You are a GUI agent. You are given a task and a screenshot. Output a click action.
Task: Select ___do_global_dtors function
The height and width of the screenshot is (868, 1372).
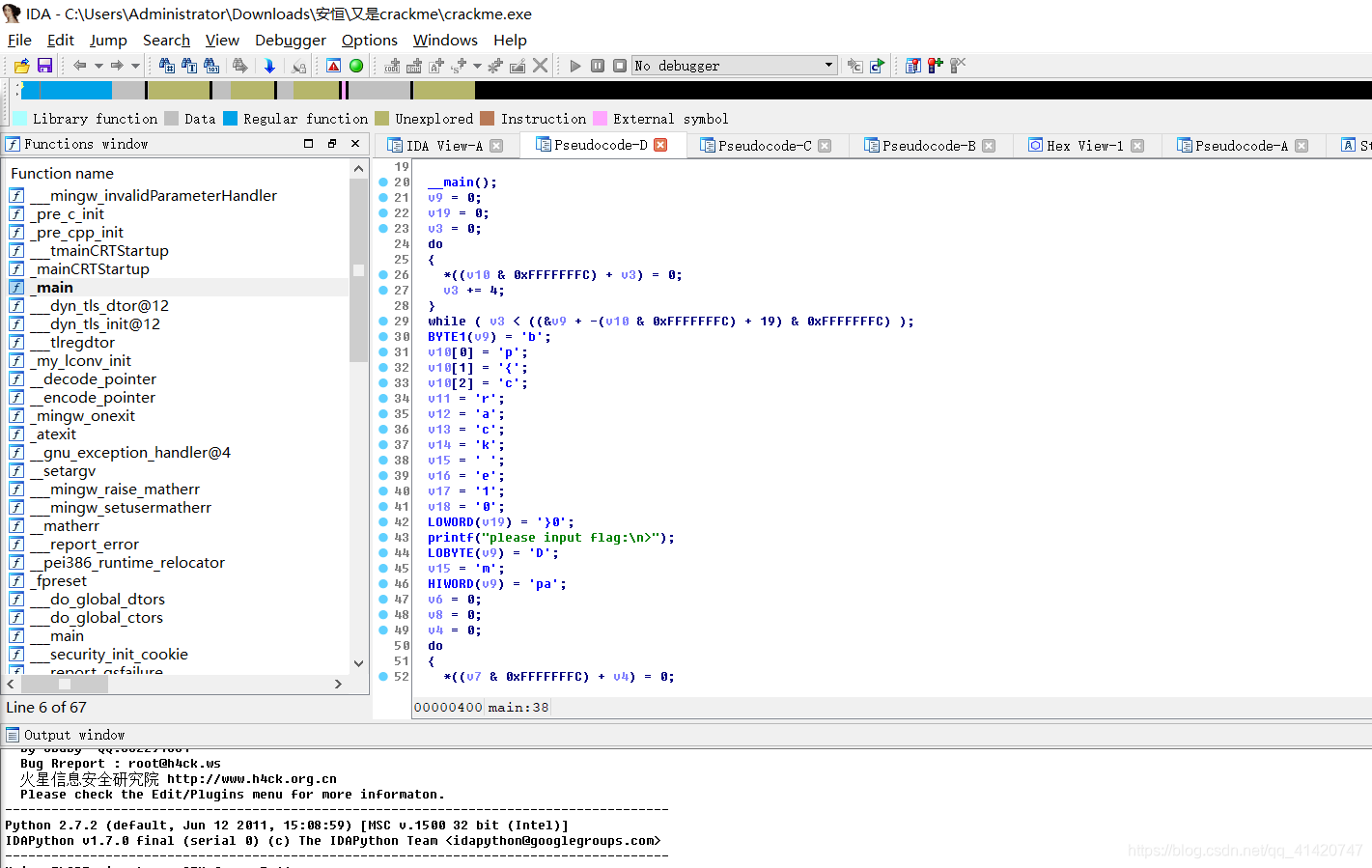point(178,600)
